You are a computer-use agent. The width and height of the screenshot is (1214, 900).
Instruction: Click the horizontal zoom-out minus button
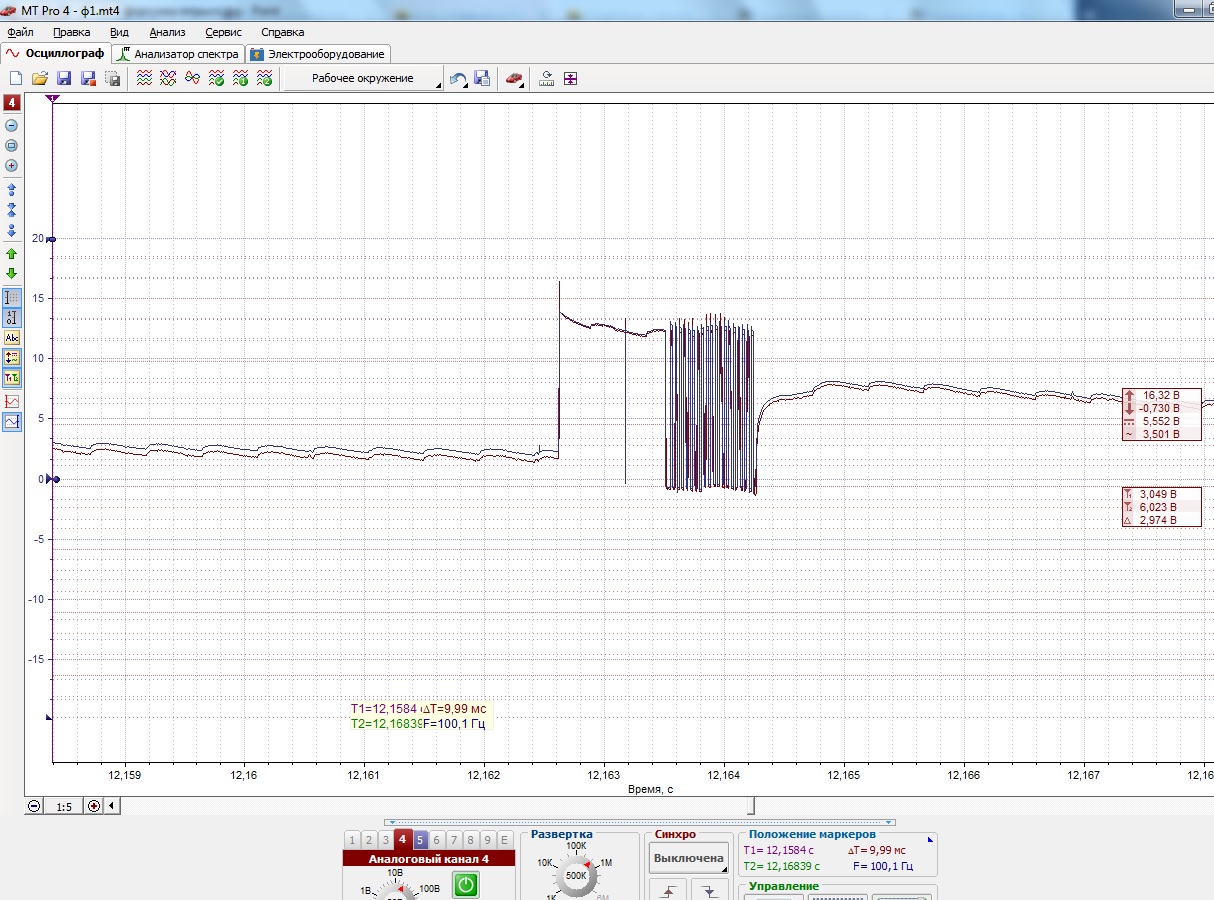[x=35, y=806]
